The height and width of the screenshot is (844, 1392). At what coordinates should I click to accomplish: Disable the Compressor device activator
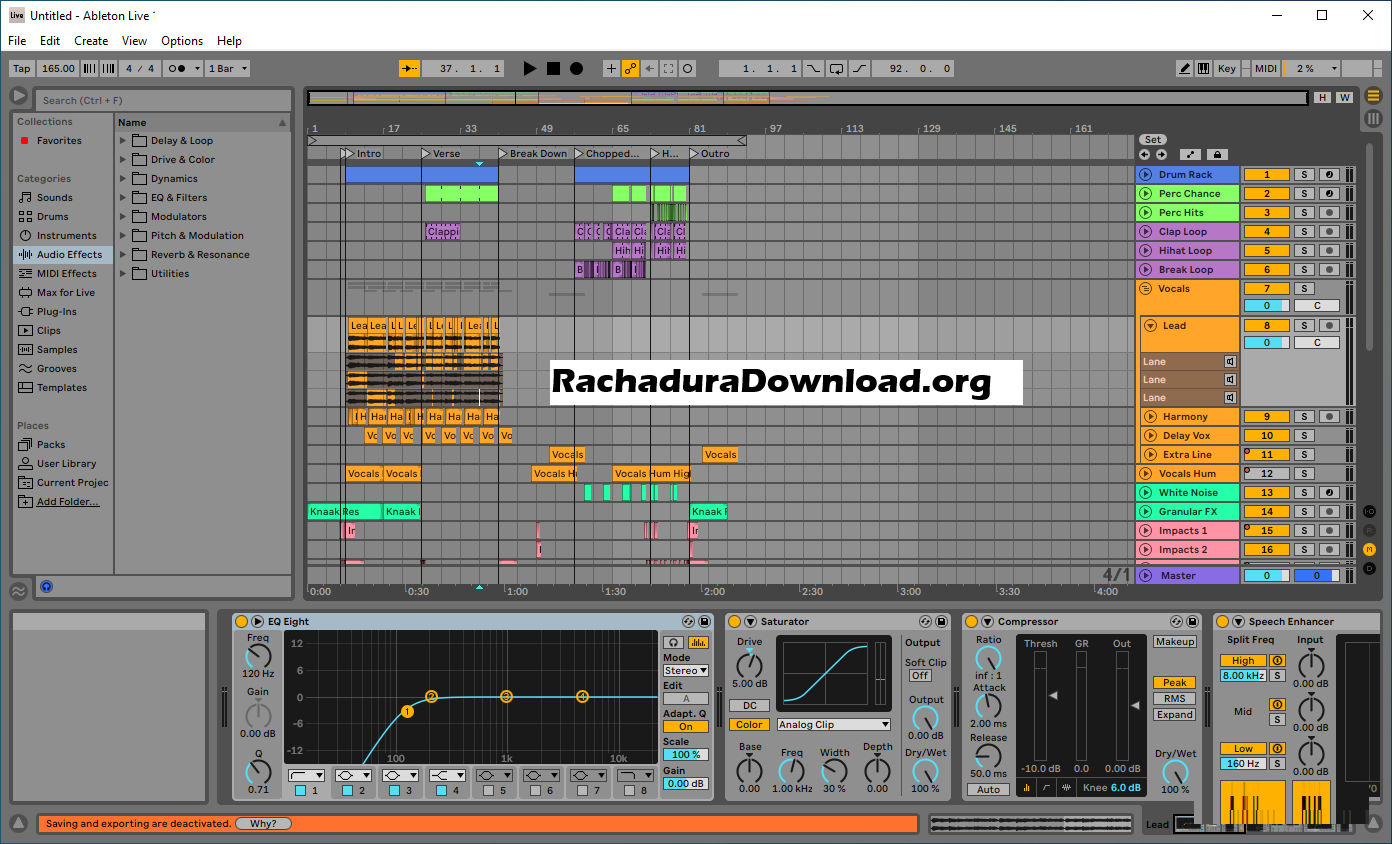(971, 621)
